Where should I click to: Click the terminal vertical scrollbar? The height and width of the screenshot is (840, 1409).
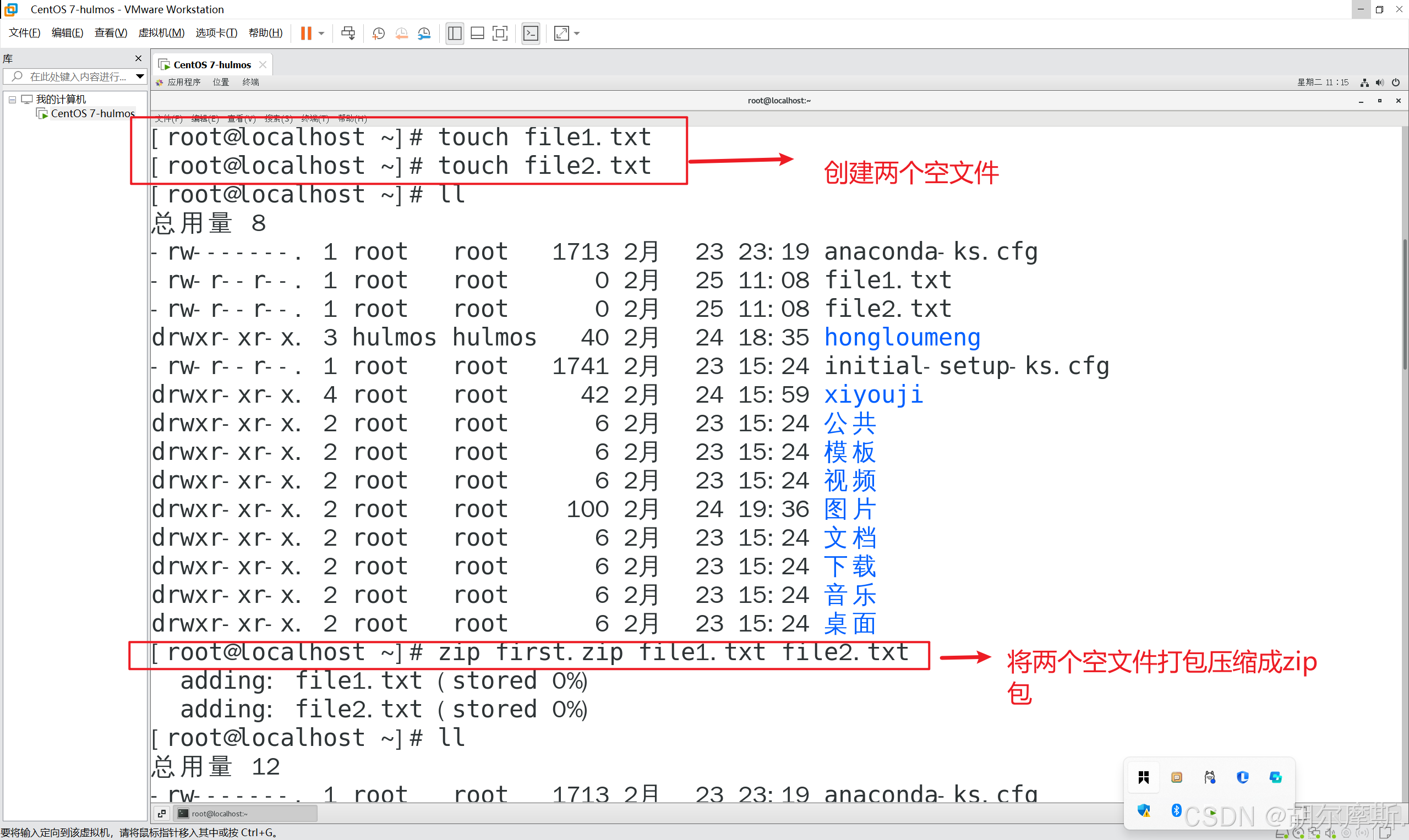(1404, 306)
